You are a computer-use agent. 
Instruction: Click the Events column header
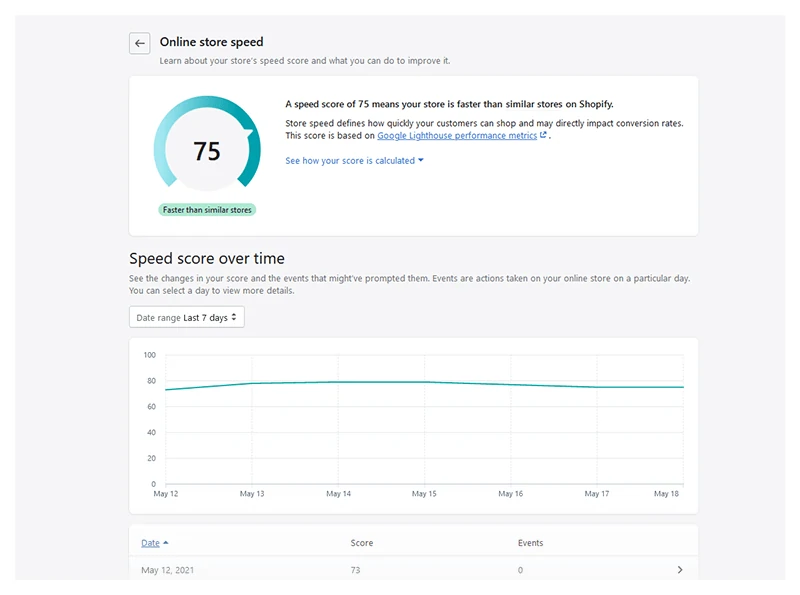coord(531,543)
